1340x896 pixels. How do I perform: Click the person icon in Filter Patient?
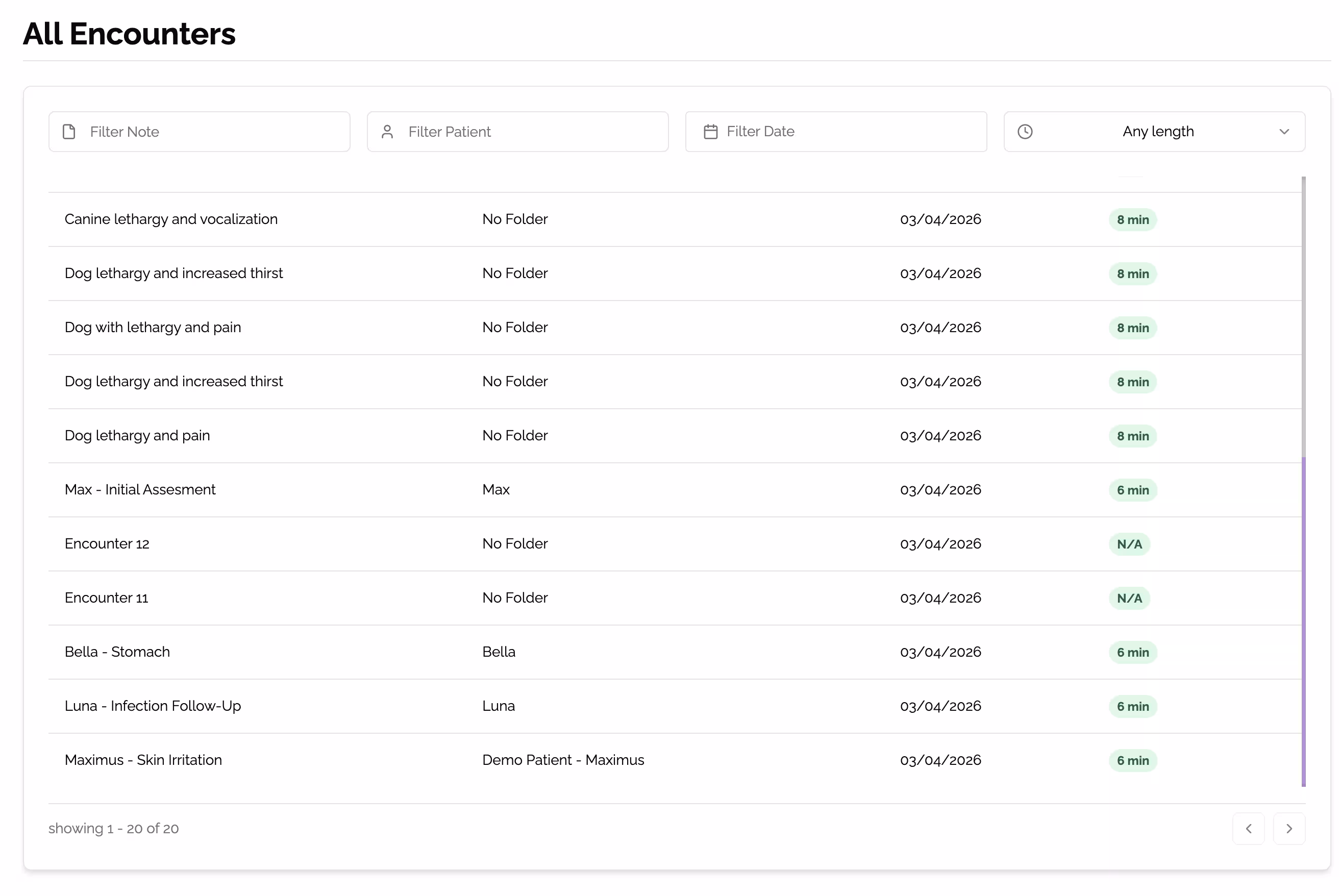coord(387,132)
